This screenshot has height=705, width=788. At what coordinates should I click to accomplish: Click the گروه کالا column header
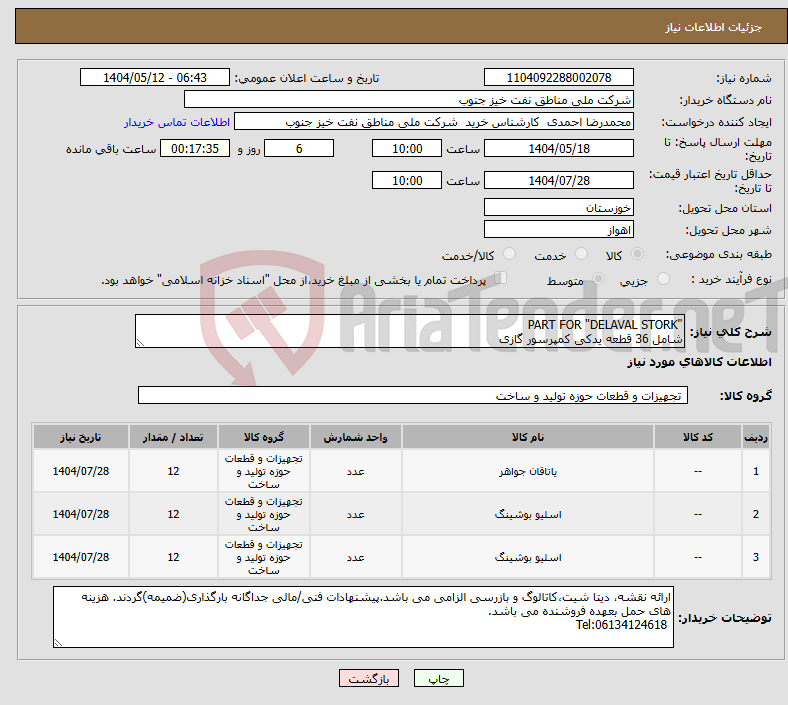[x=264, y=437]
